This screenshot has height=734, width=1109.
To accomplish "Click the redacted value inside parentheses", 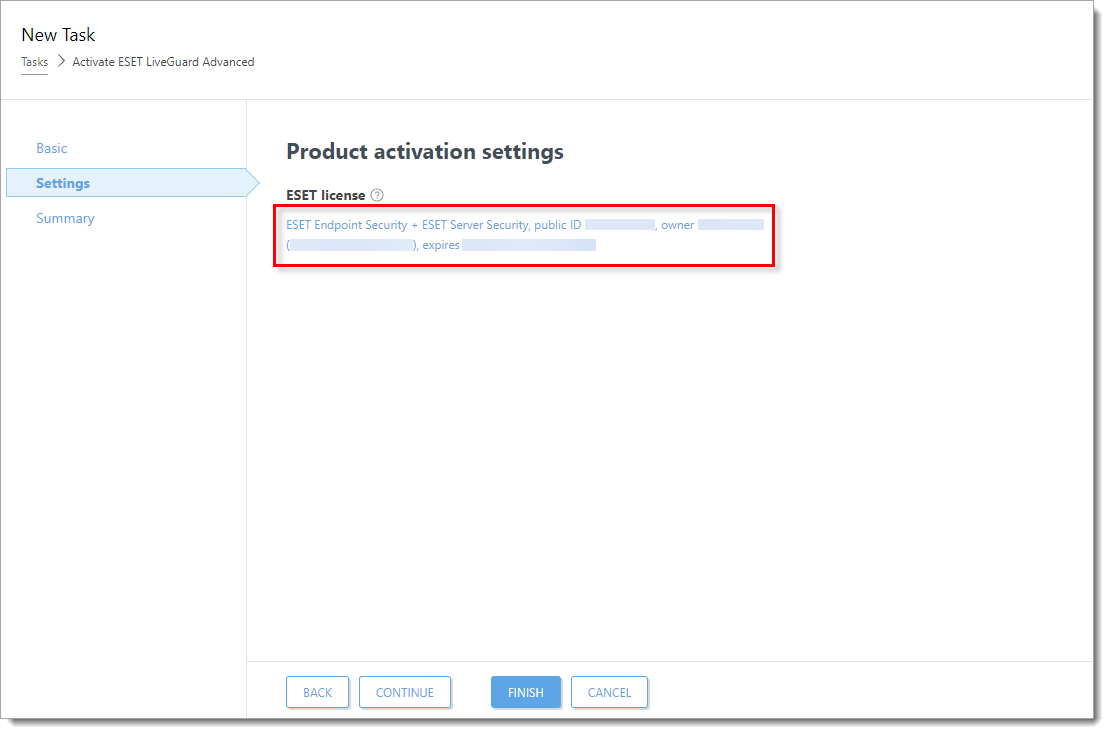I will click(352, 245).
